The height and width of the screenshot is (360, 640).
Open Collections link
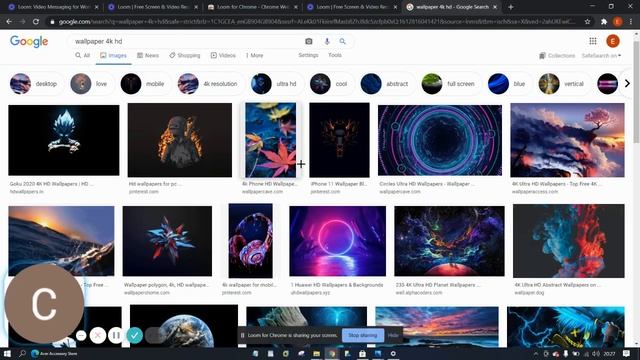pyautogui.click(x=557, y=56)
